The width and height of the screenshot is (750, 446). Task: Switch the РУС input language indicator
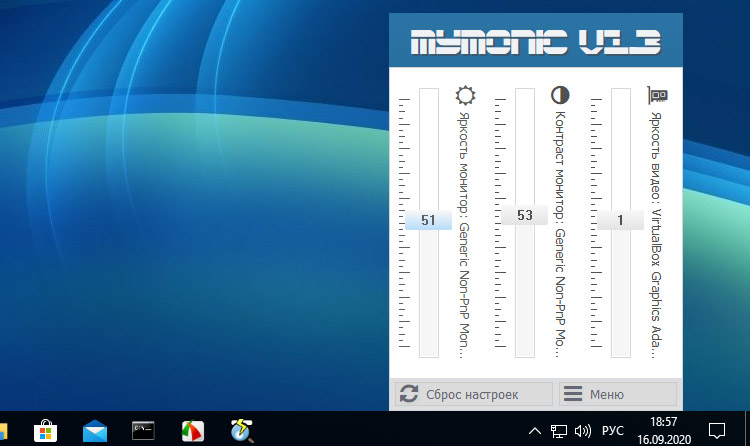tap(613, 431)
